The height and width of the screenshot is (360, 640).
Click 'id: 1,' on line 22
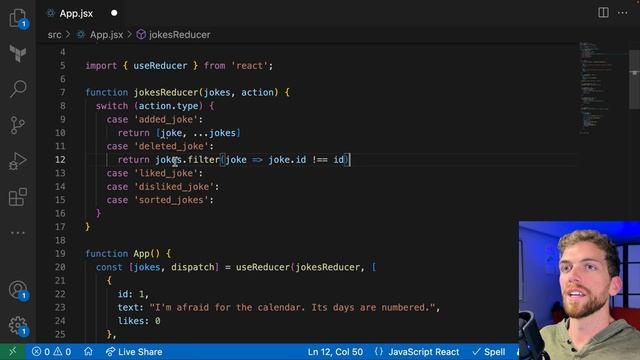pos(133,294)
